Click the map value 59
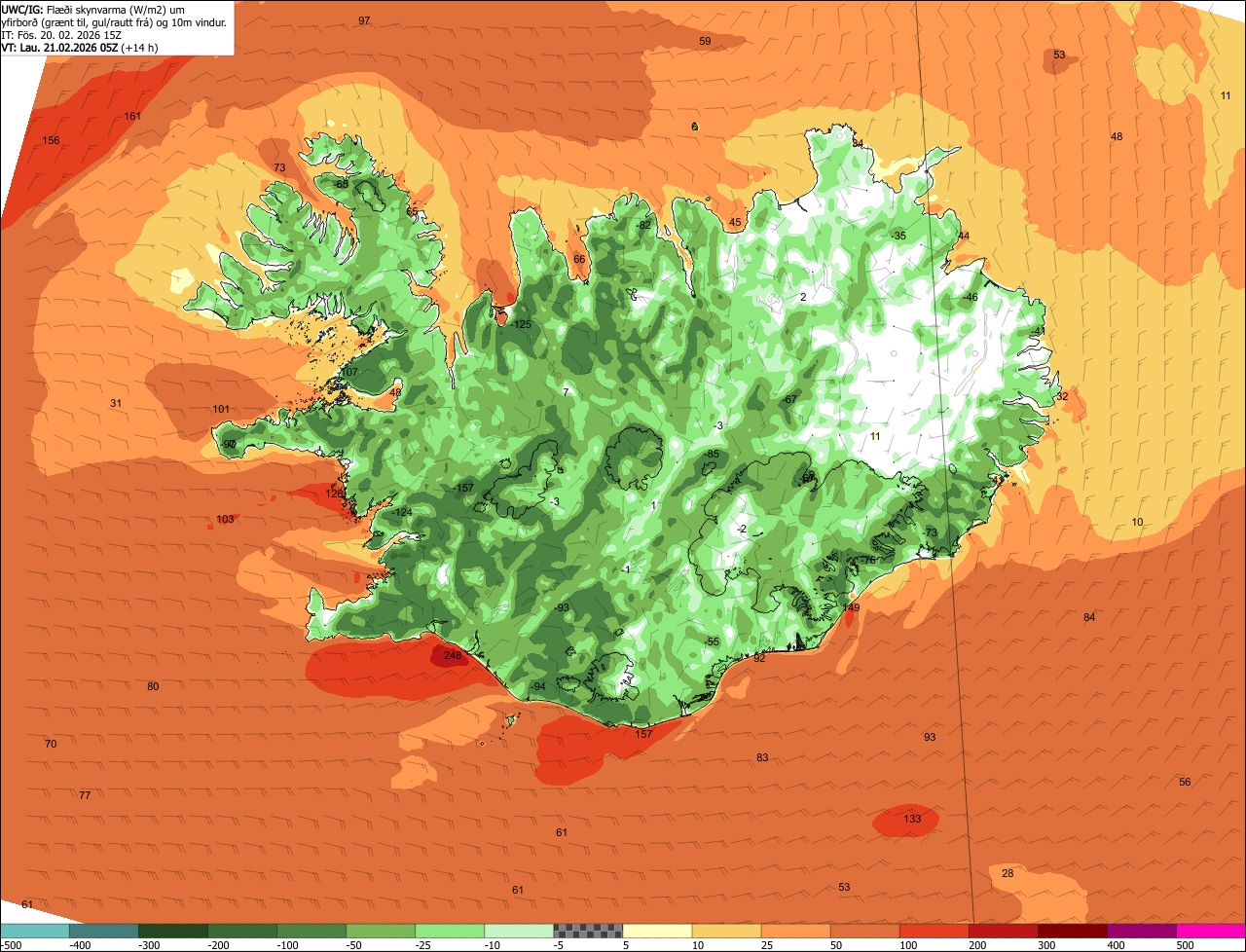 tap(705, 41)
